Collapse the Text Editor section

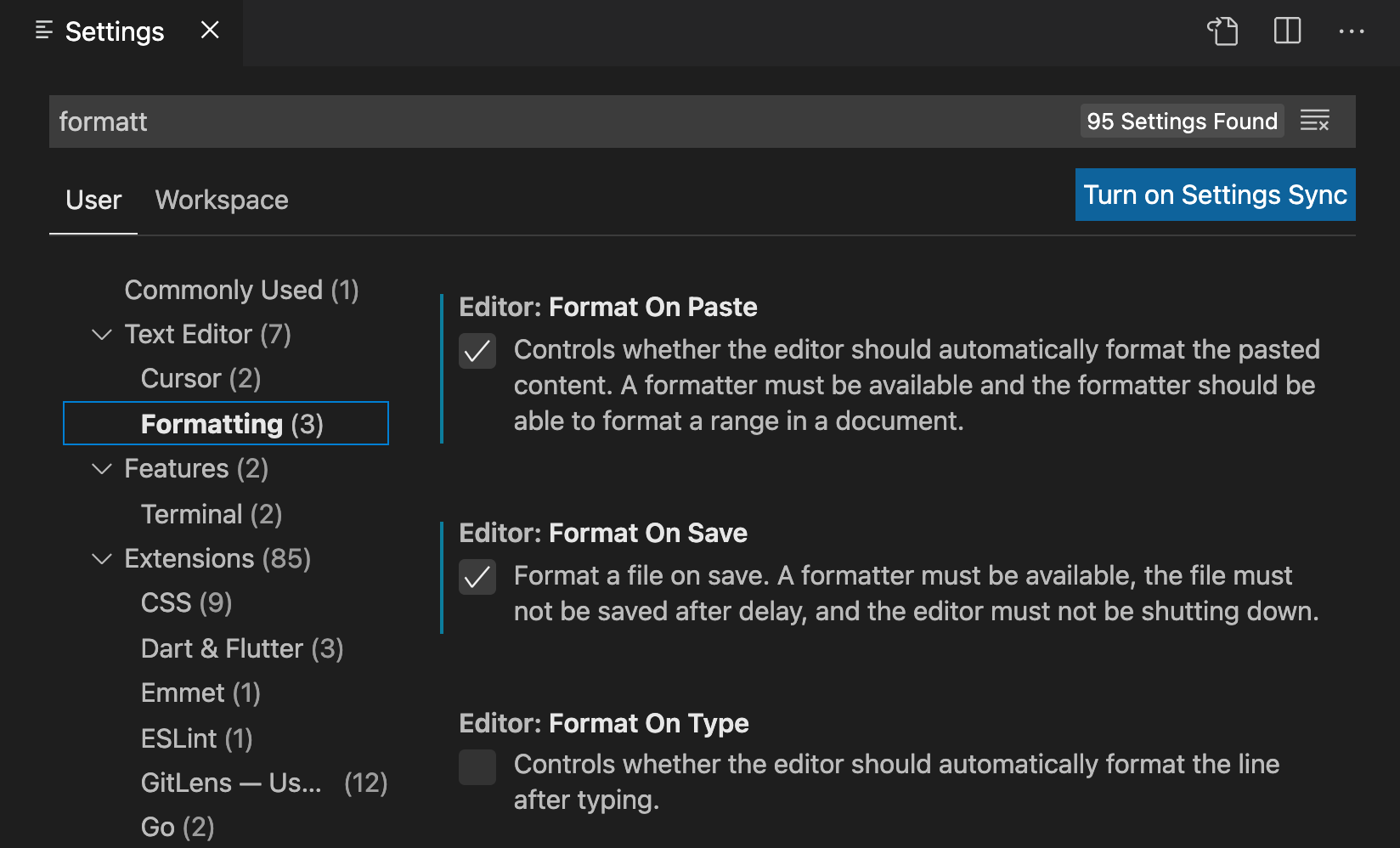pyautogui.click(x=101, y=334)
